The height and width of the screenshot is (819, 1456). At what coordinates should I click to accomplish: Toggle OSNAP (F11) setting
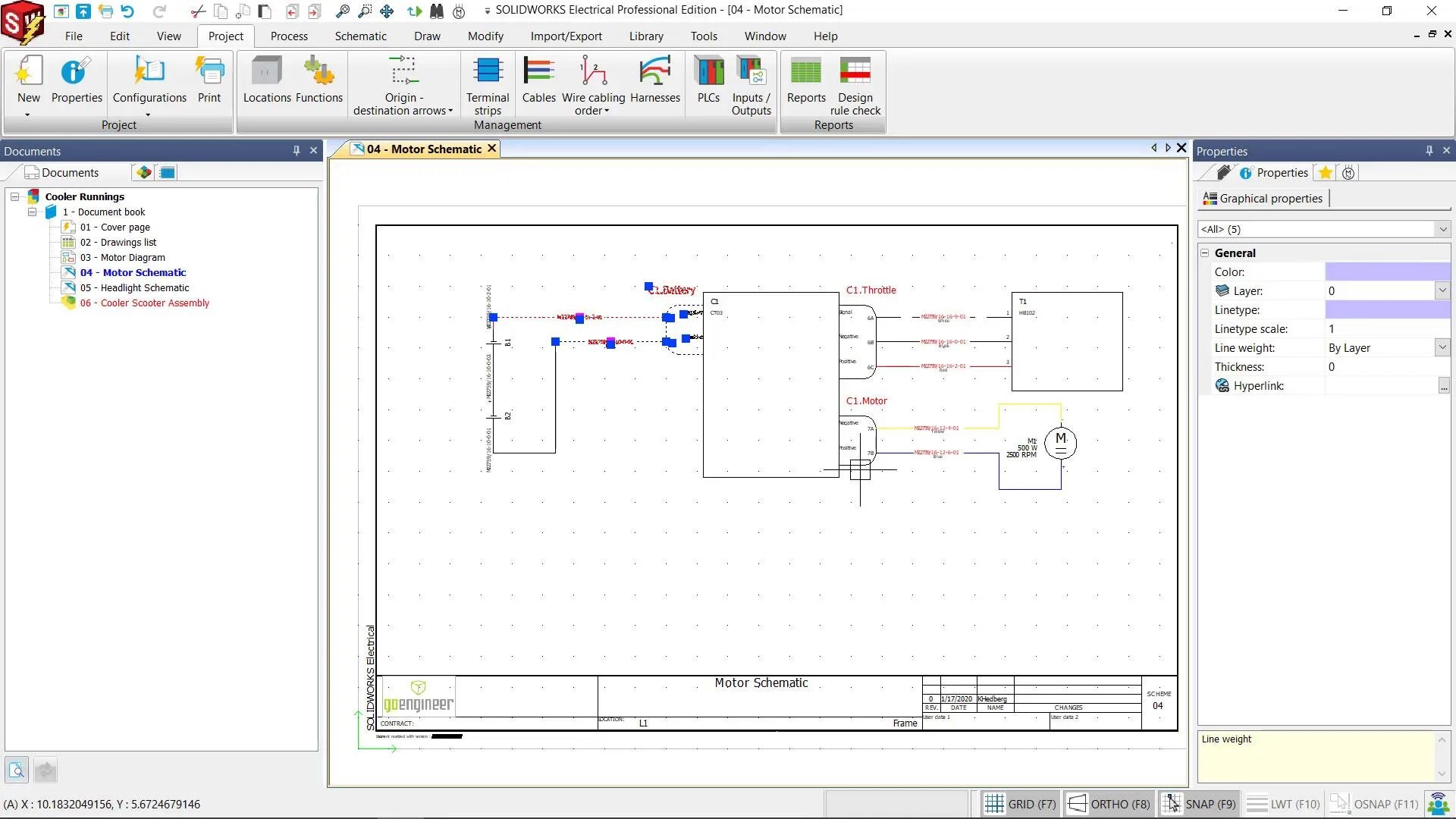pyautogui.click(x=1374, y=804)
